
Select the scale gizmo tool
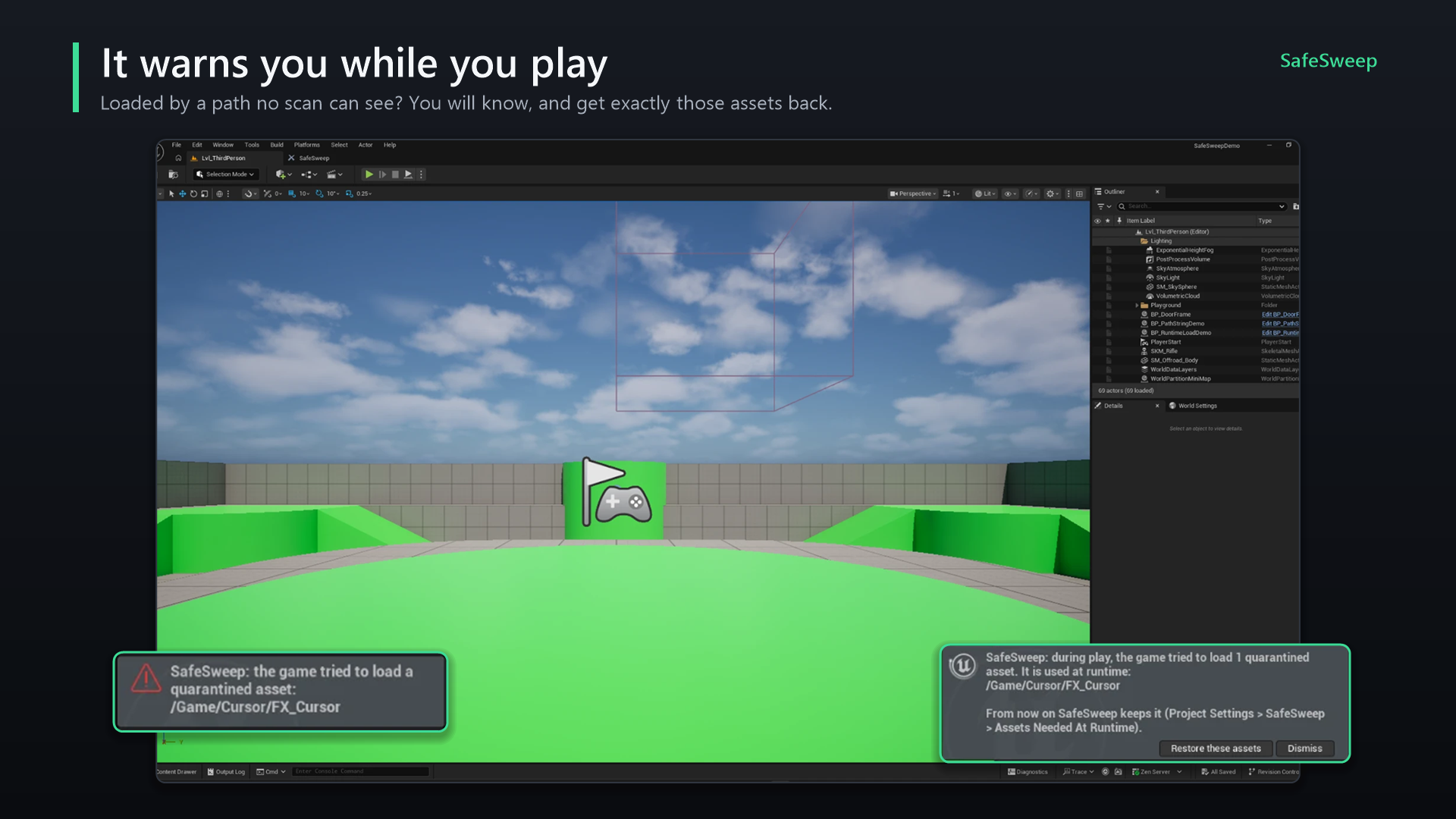click(205, 194)
